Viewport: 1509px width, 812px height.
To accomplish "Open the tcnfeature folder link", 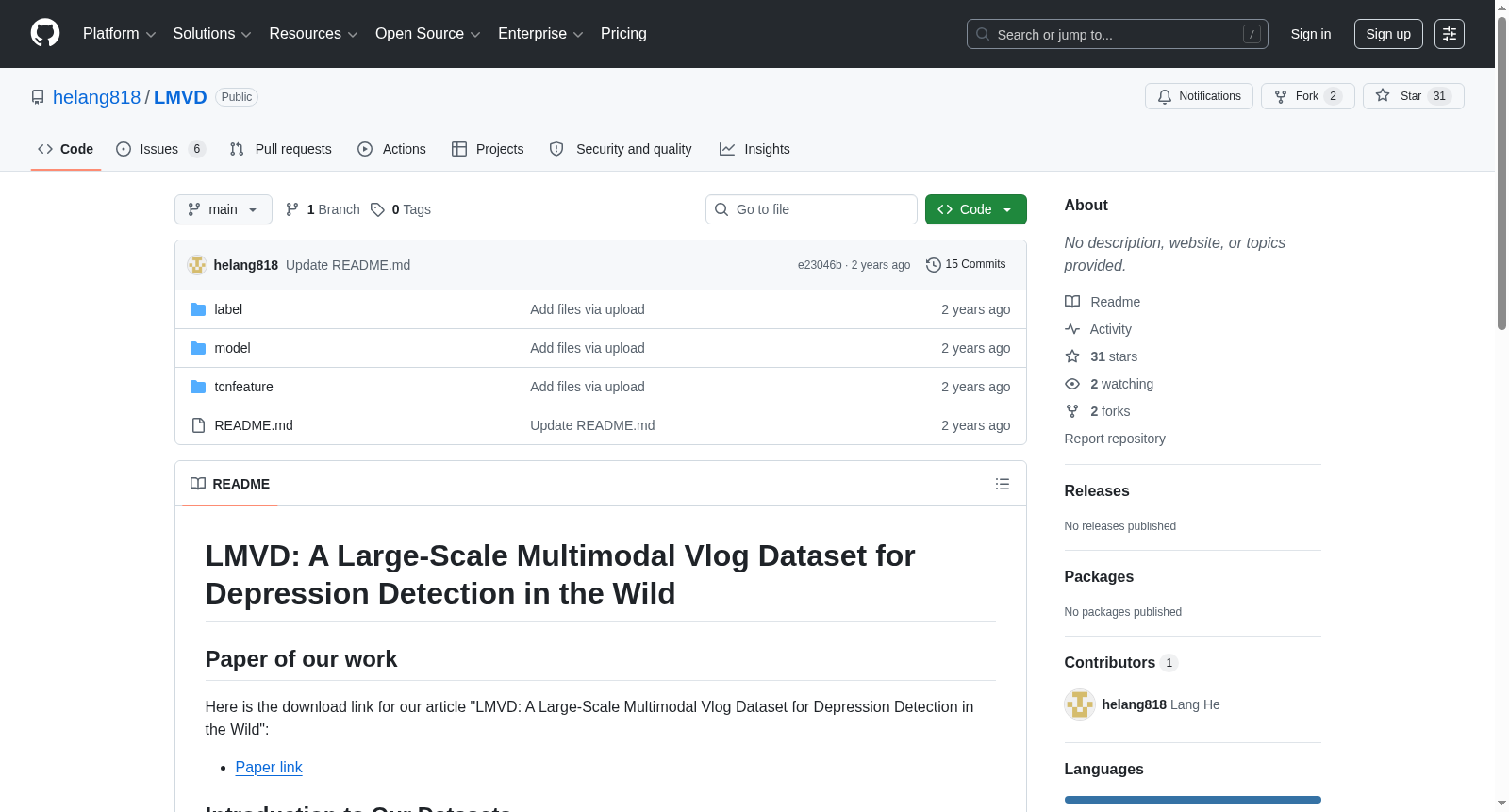I will pyautogui.click(x=243, y=387).
